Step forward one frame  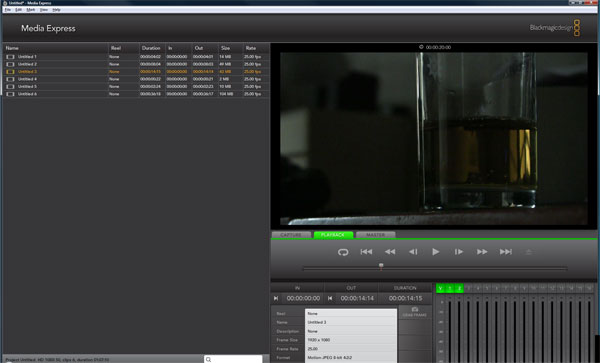(x=458, y=252)
